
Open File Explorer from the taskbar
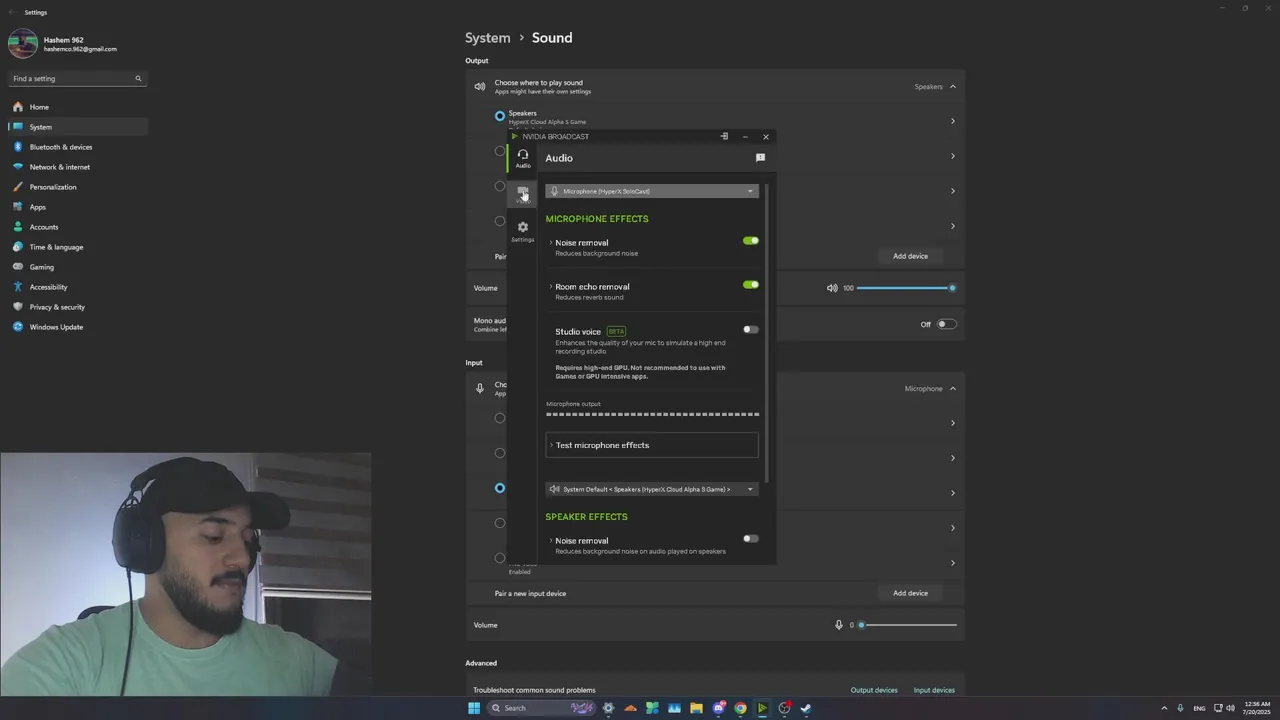(696, 708)
